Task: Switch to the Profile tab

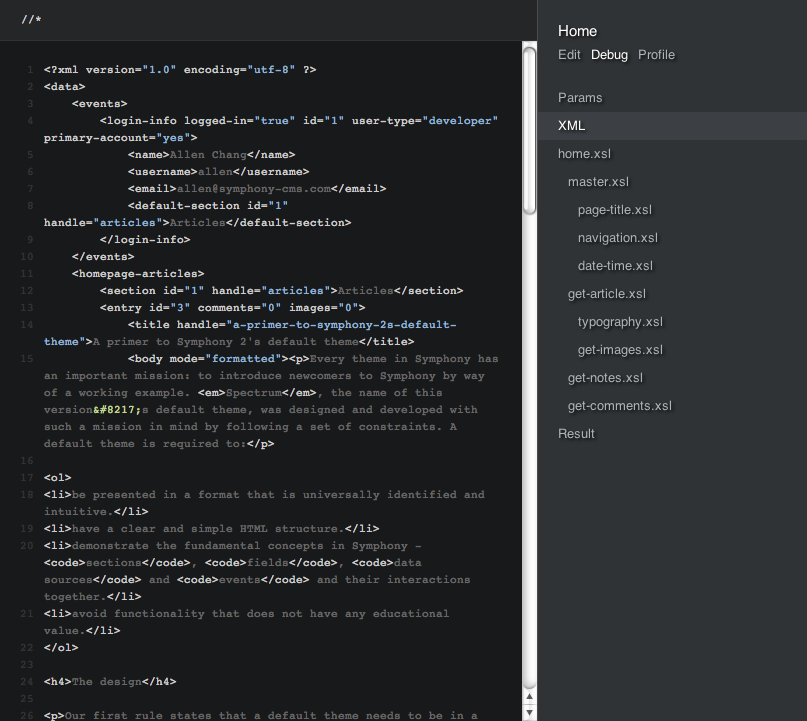Action: pyautogui.click(x=656, y=55)
